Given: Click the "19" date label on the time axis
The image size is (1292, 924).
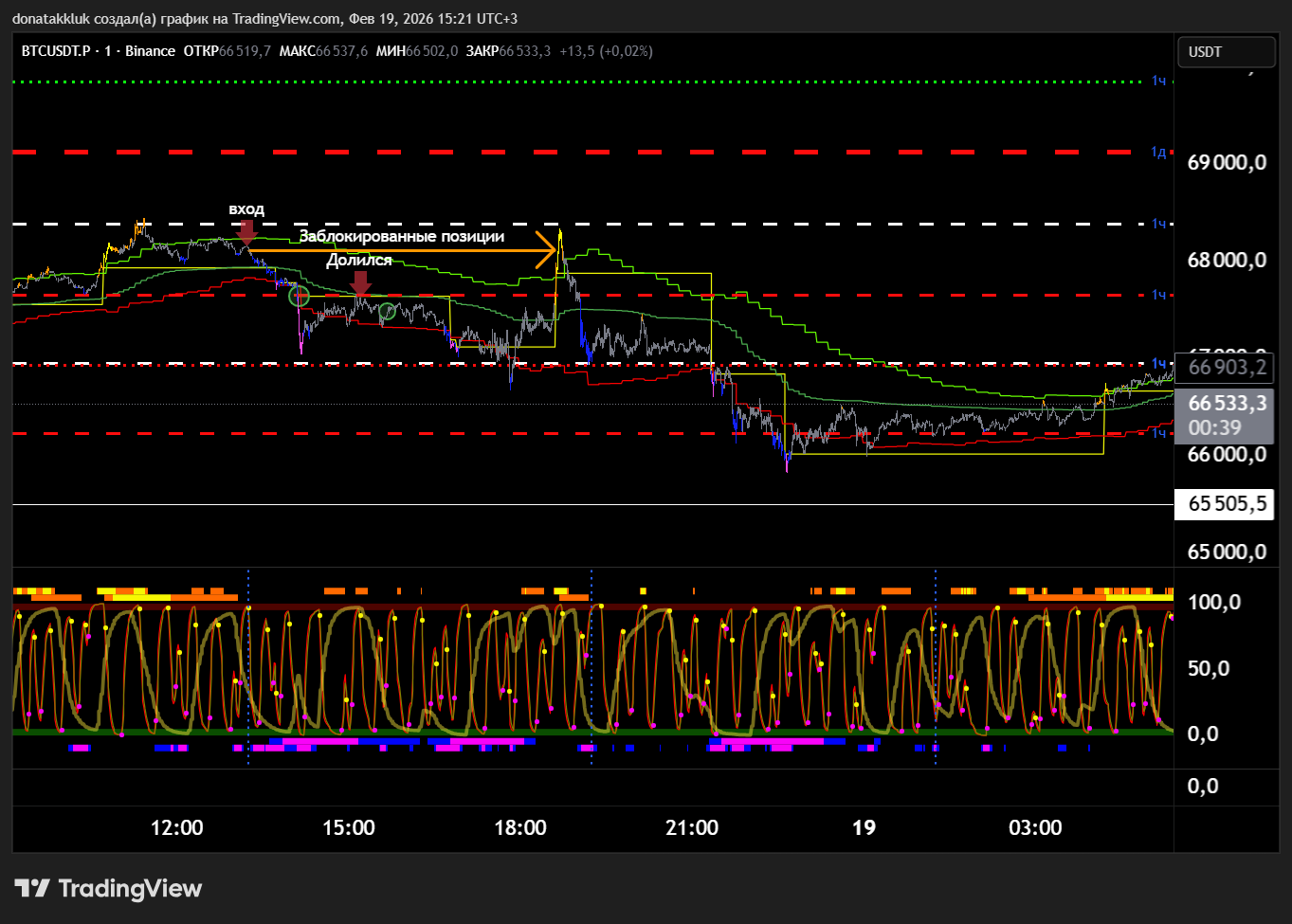Looking at the screenshot, I should click(x=864, y=827).
